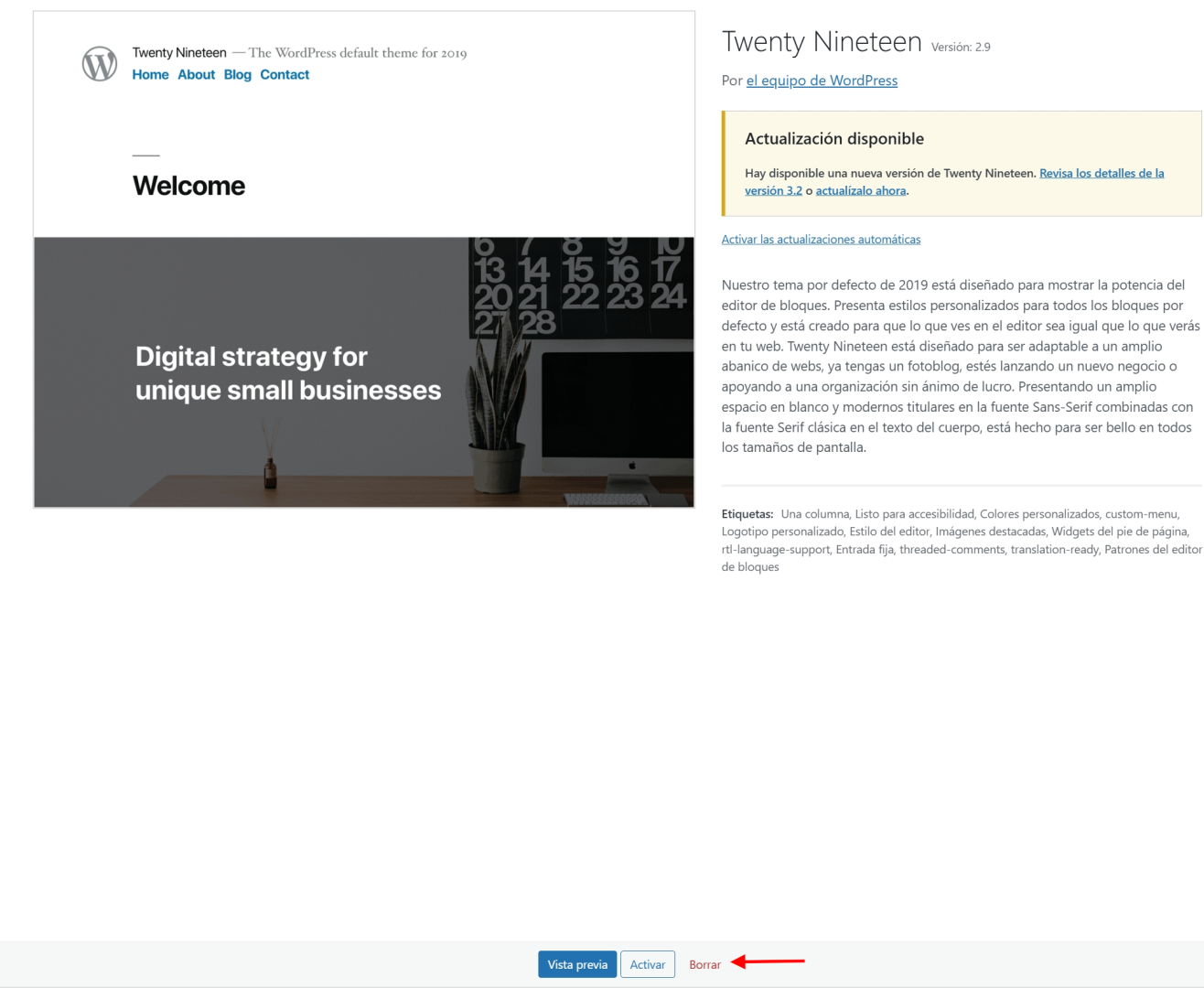Click the Apple logo on the monitor
Screen dimensions: 1204x988
click(x=631, y=466)
